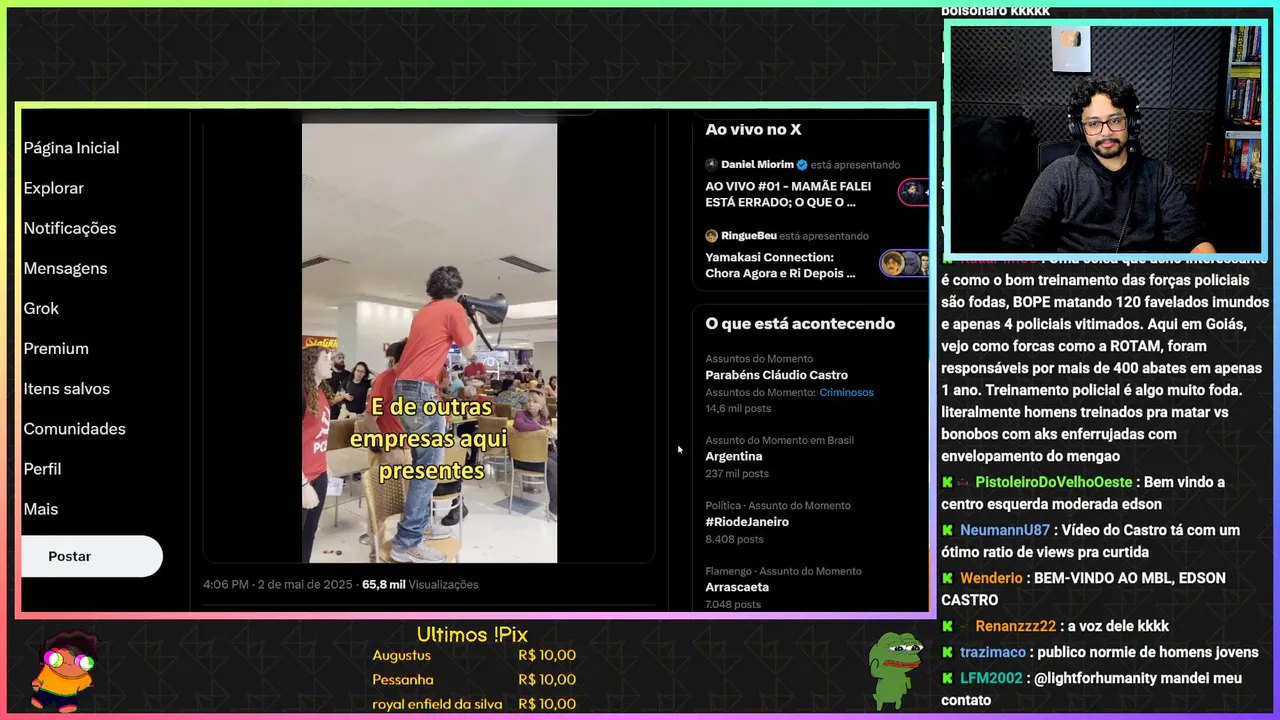
Task: Click the yellow video subtitle caption
Action: tap(431, 438)
